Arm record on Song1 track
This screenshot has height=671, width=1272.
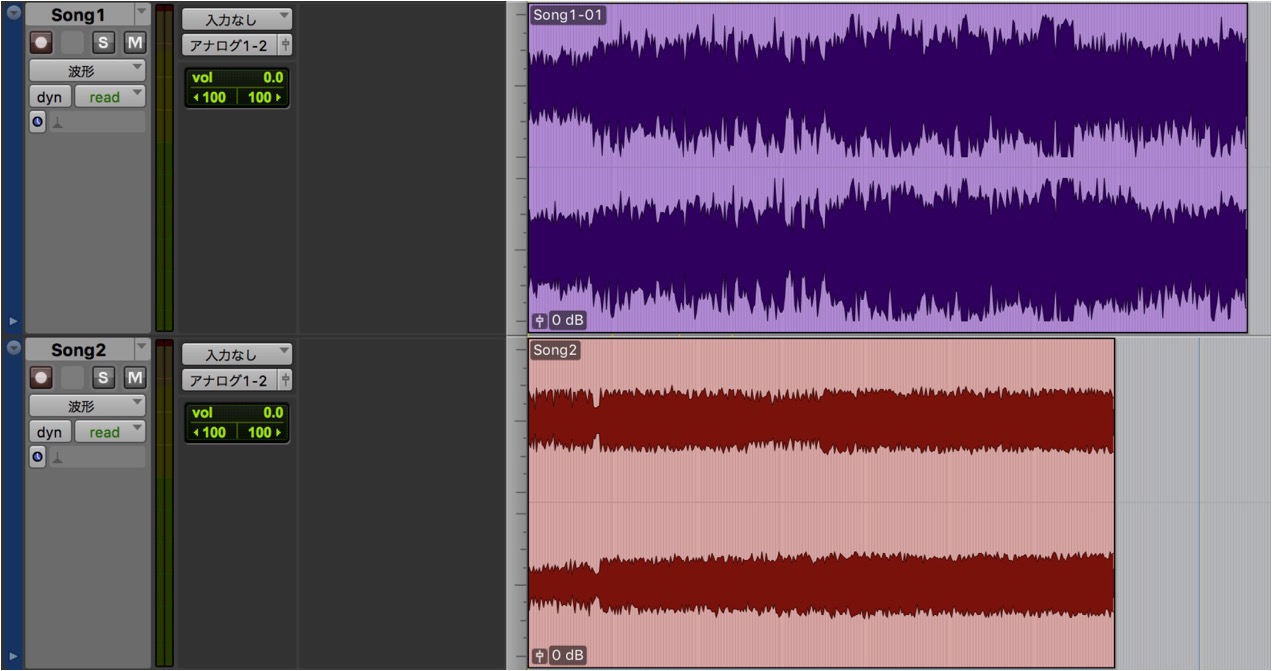click(41, 43)
